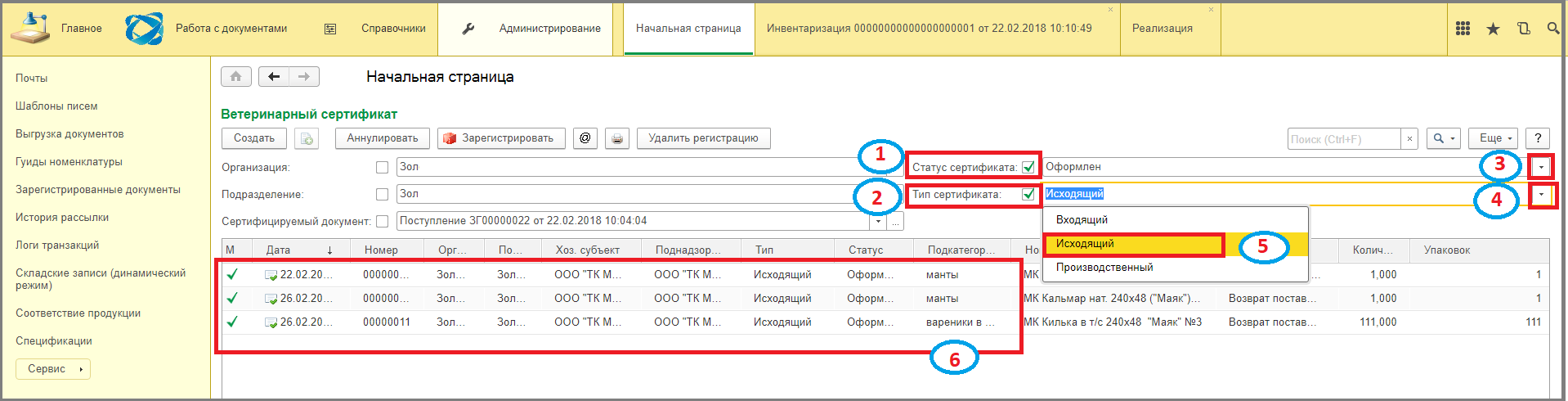Open Логи транзакций in sidebar
The height and width of the screenshot is (401, 1568).
click(x=57, y=246)
